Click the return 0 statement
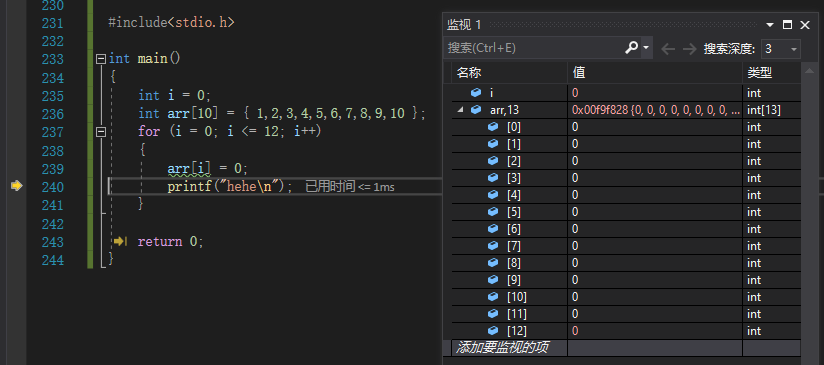824x365 pixels. pos(170,242)
